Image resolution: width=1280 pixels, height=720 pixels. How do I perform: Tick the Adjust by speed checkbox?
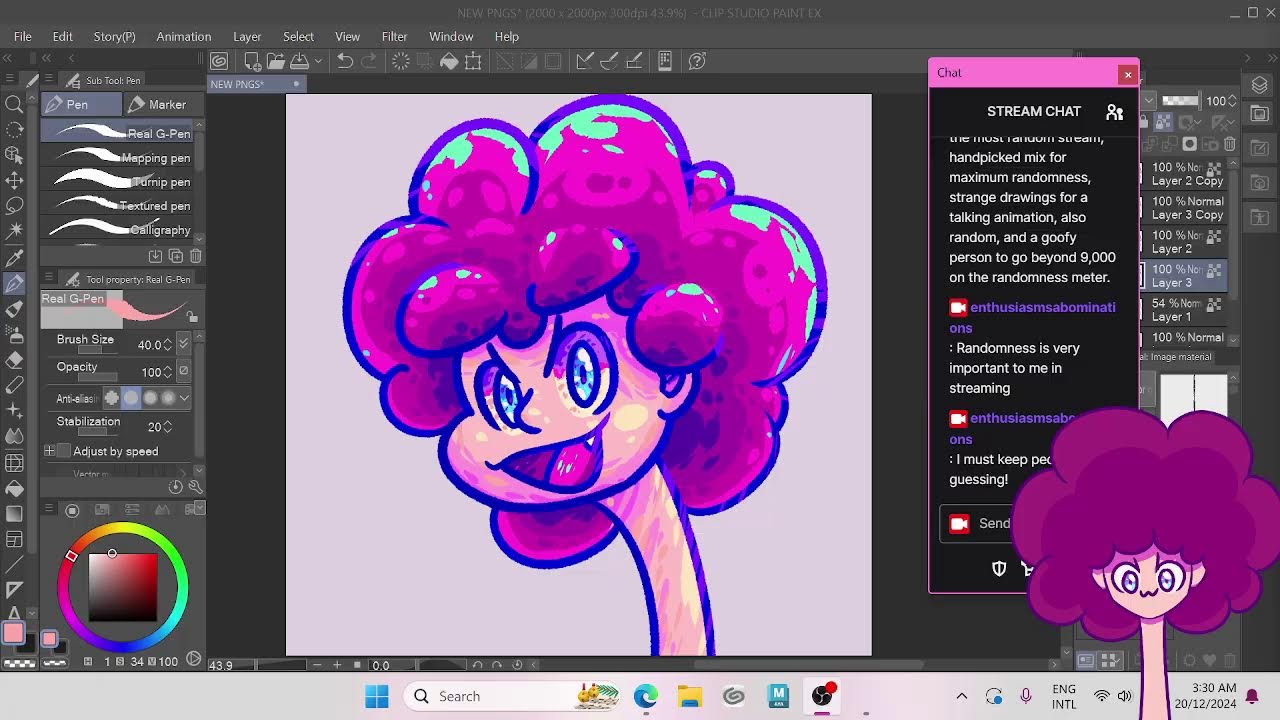(65, 451)
